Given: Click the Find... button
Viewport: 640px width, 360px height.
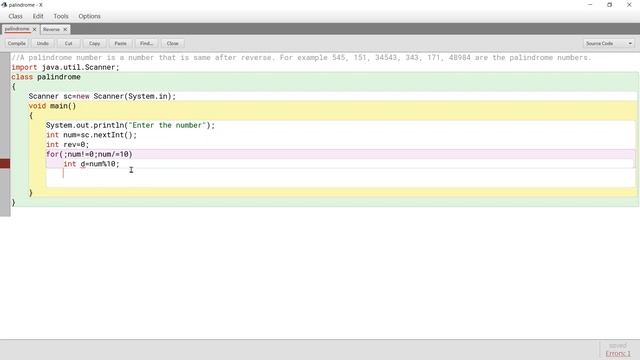Looking at the screenshot, I should point(147,43).
